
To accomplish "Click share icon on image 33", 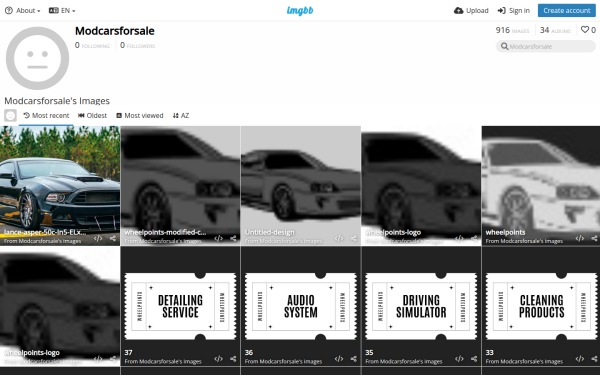I will (x=594, y=359).
